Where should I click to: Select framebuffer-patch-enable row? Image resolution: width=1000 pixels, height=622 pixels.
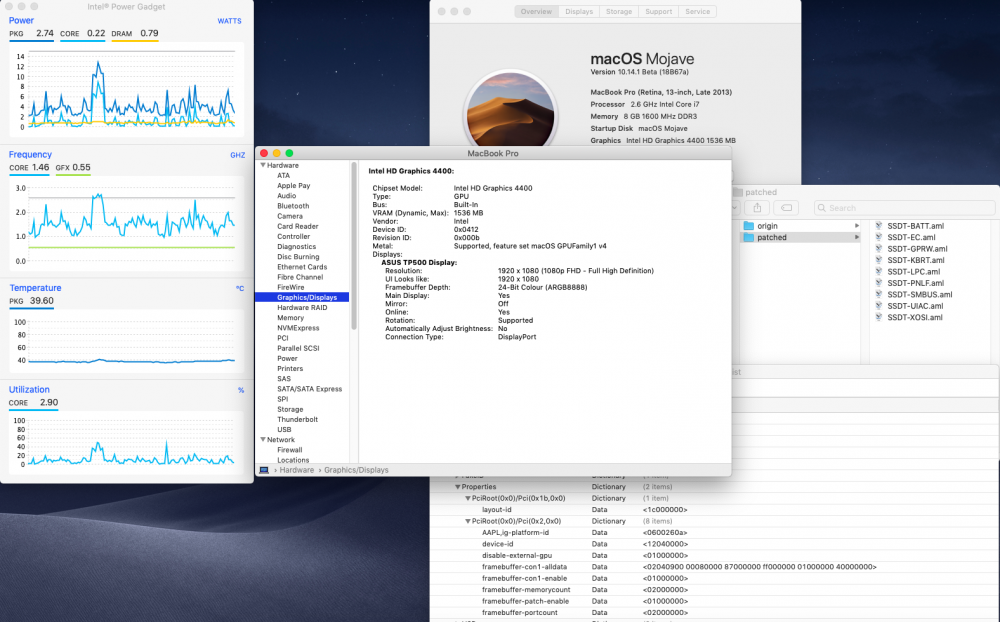coord(714,602)
